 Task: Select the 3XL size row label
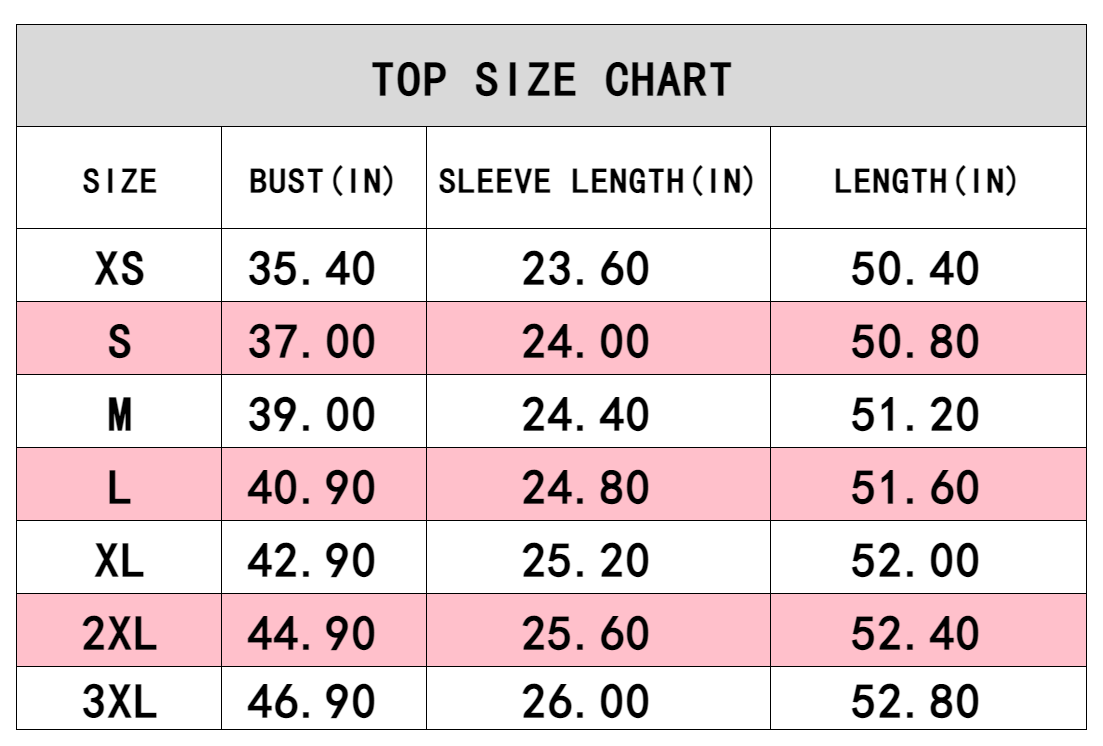pyautogui.click(x=119, y=701)
